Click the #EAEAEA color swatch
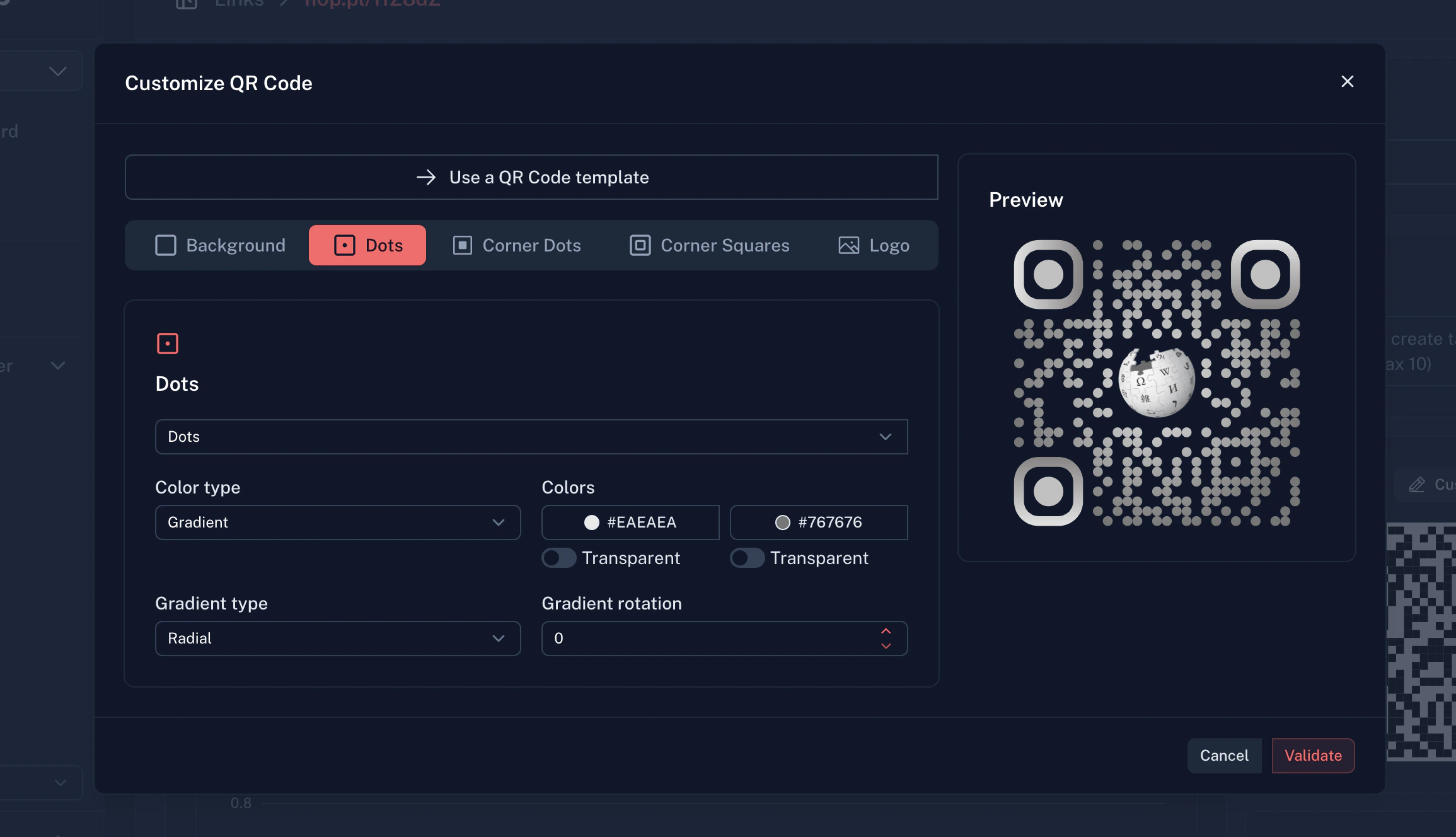This screenshot has height=837, width=1456. click(591, 522)
